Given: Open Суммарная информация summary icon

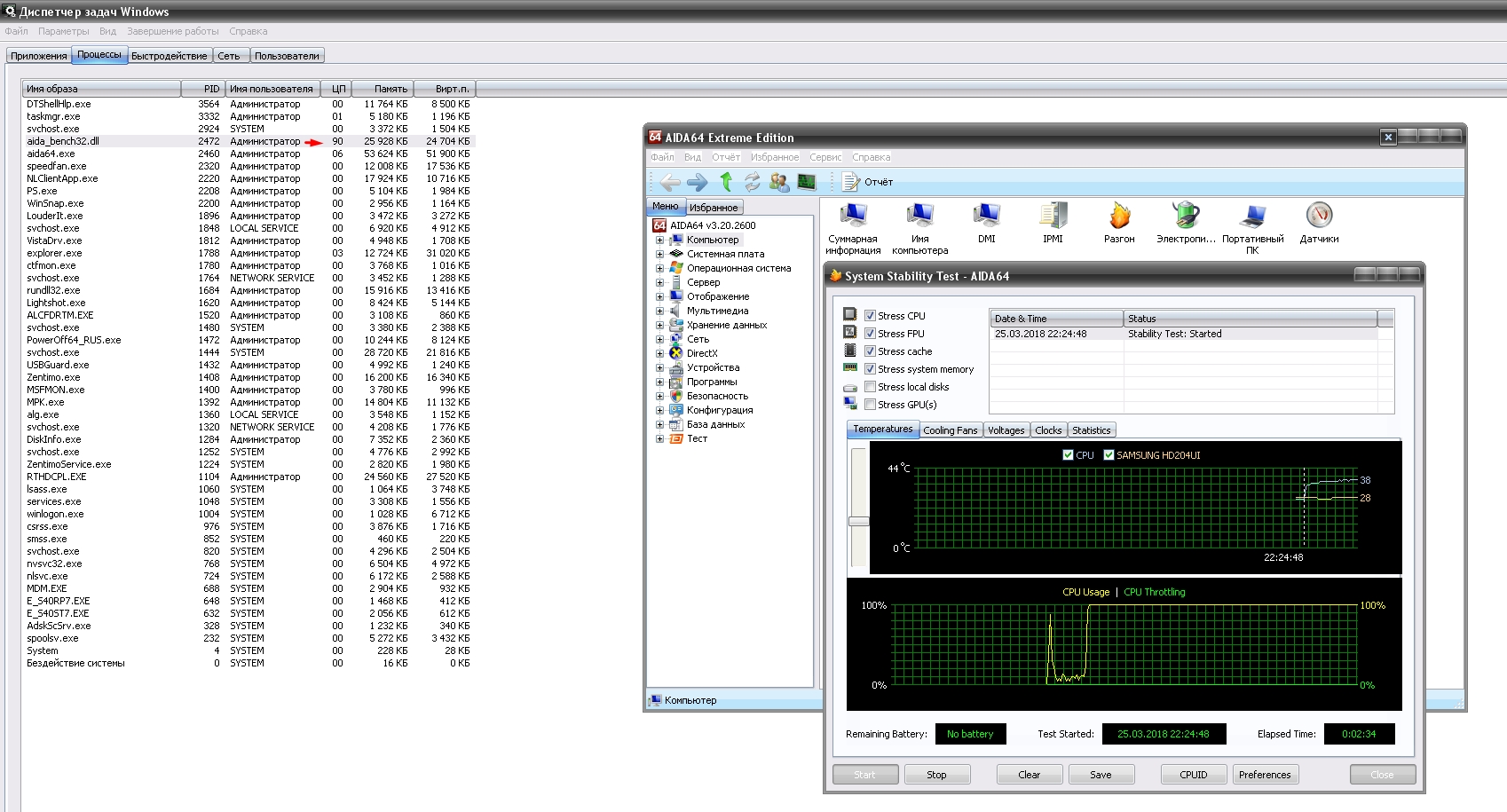Looking at the screenshot, I should (852, 216).
